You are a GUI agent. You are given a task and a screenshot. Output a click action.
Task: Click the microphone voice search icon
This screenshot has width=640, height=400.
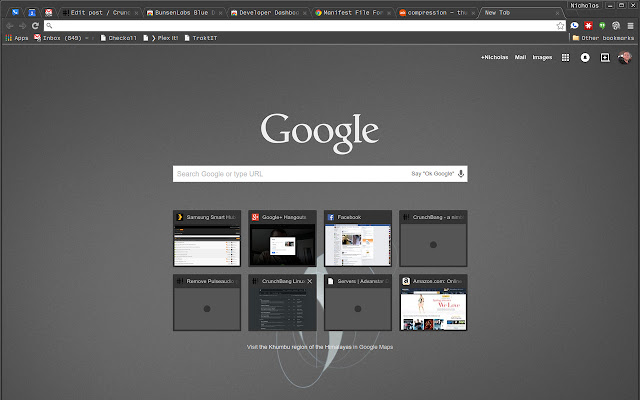point(461,174)
